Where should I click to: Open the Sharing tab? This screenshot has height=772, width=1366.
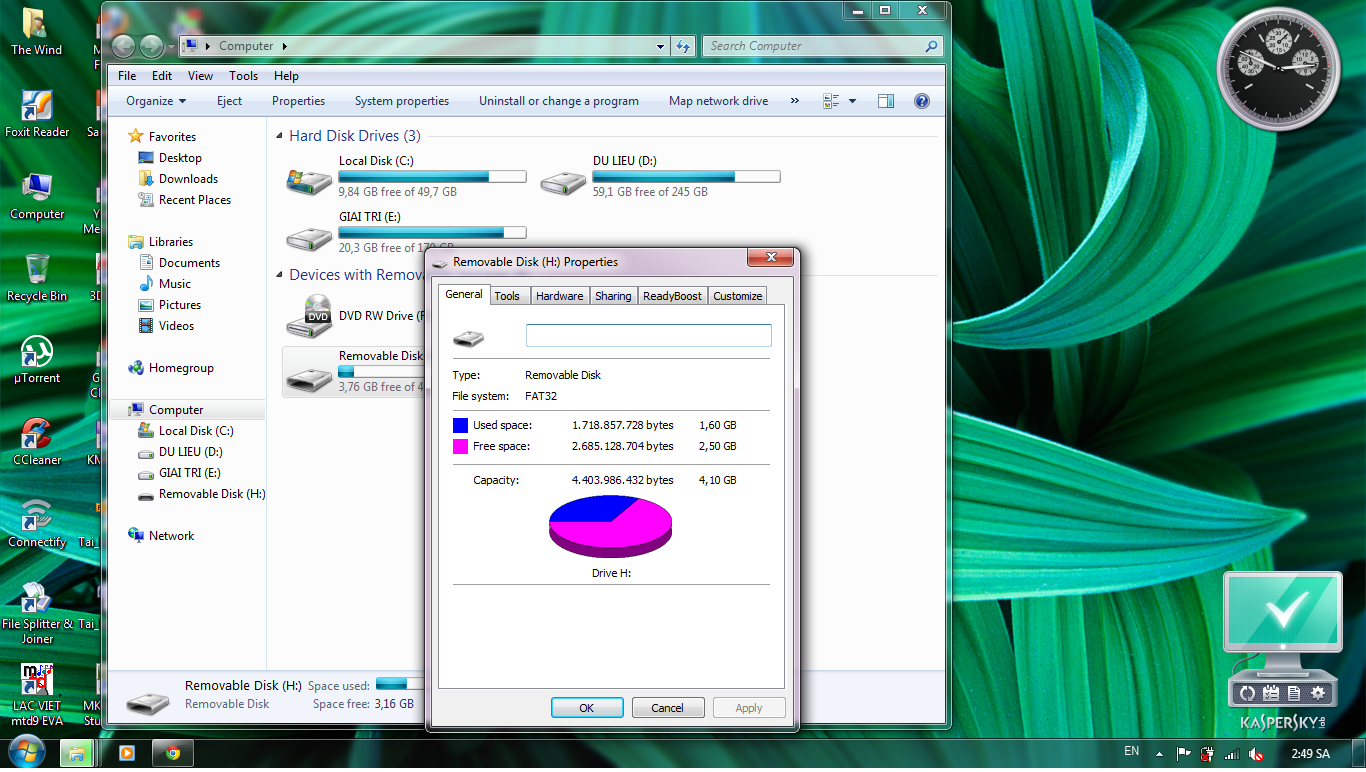[613, 296]
